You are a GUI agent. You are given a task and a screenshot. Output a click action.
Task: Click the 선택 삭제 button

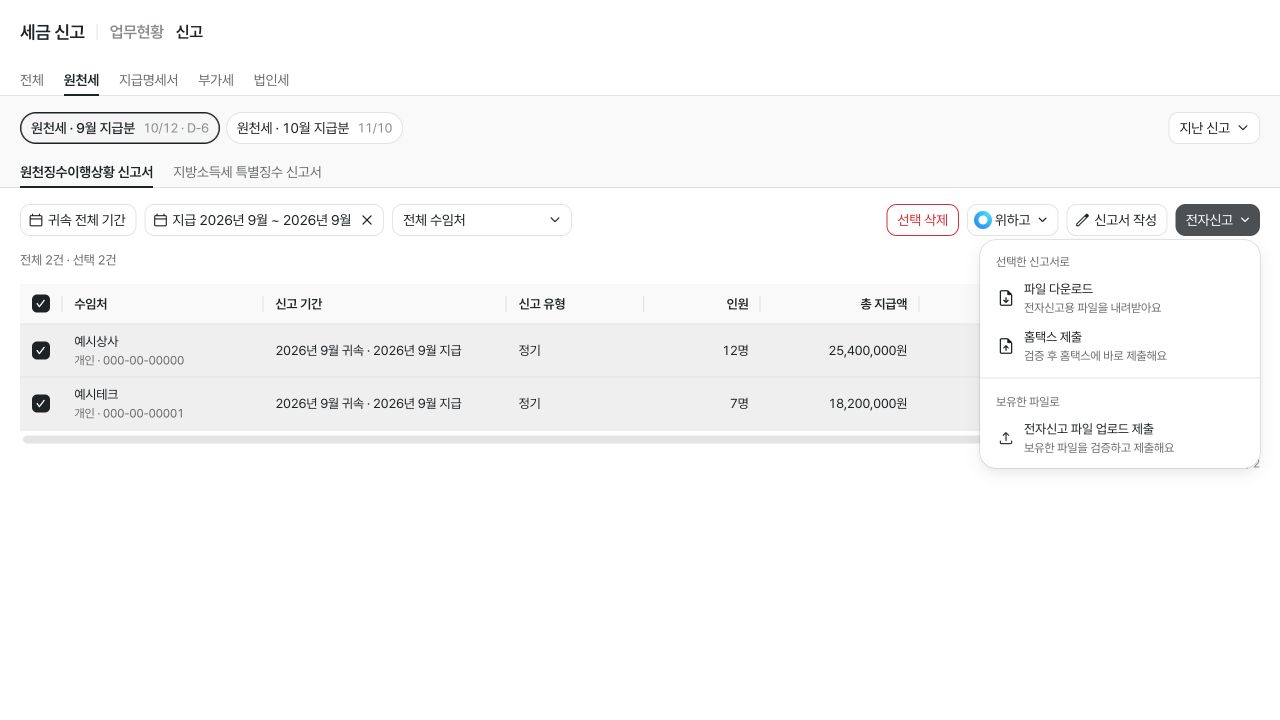(923, 220)
